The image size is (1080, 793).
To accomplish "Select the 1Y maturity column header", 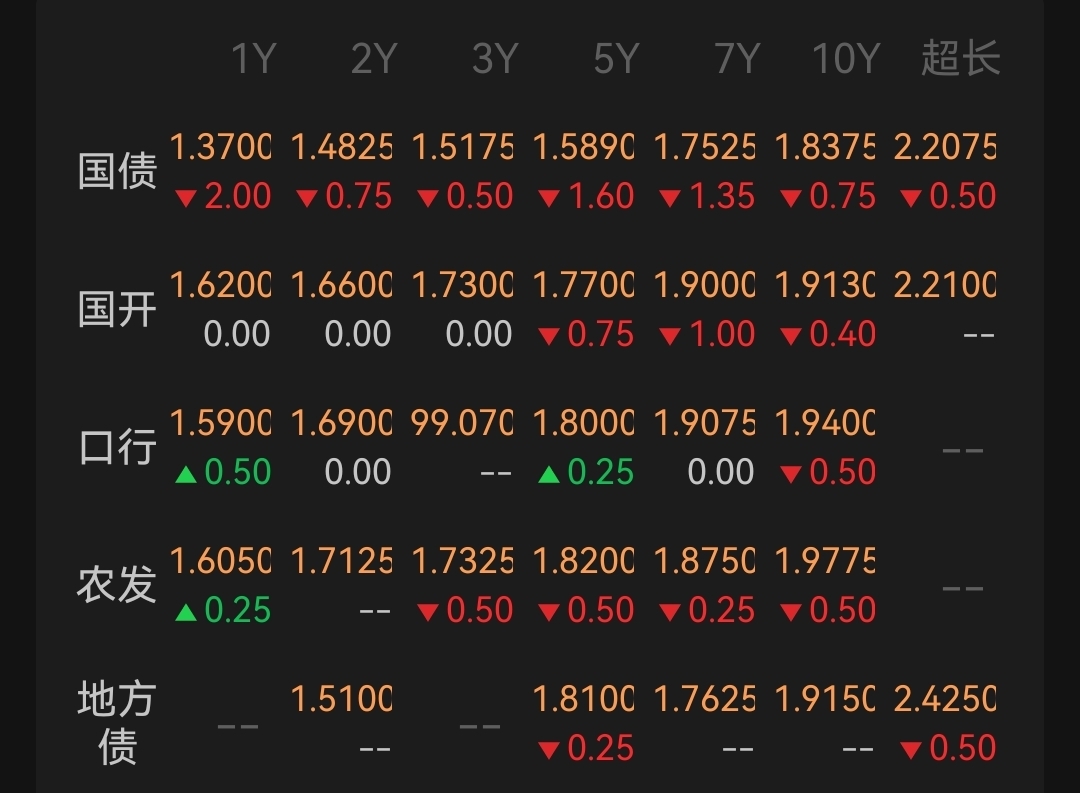I will [252, 60].
